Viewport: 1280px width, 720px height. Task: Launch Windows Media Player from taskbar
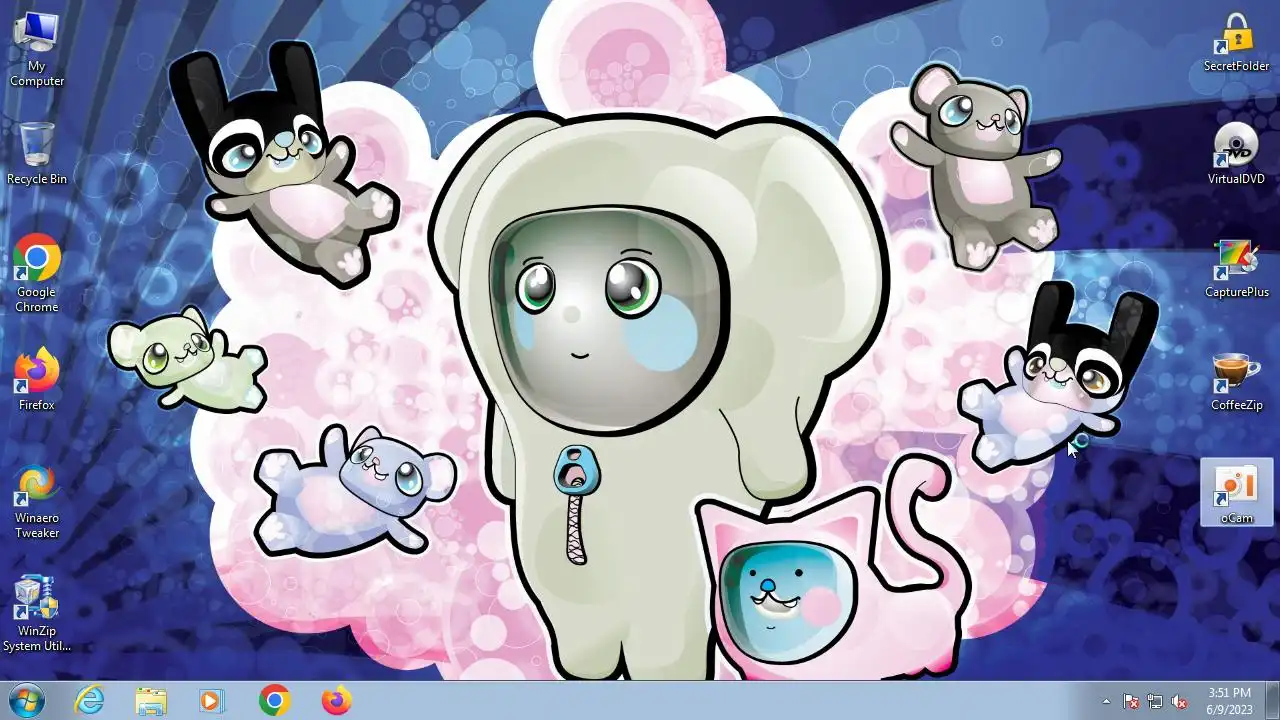(212, 701)
